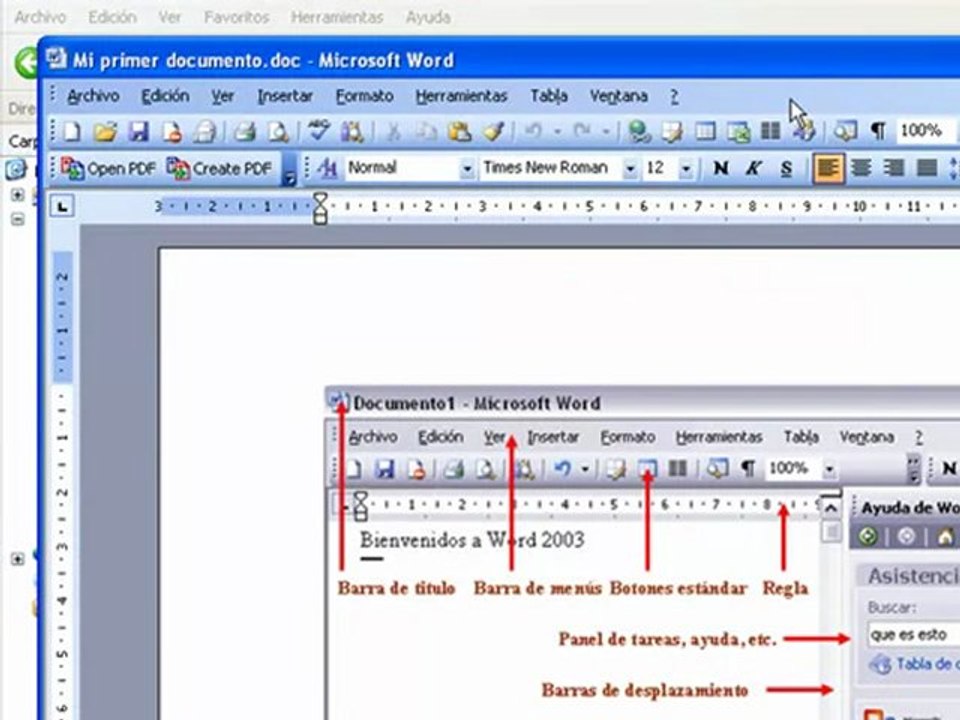Open the Tabla menu
This screenshot has height=720, width=960.
[549, 96]
